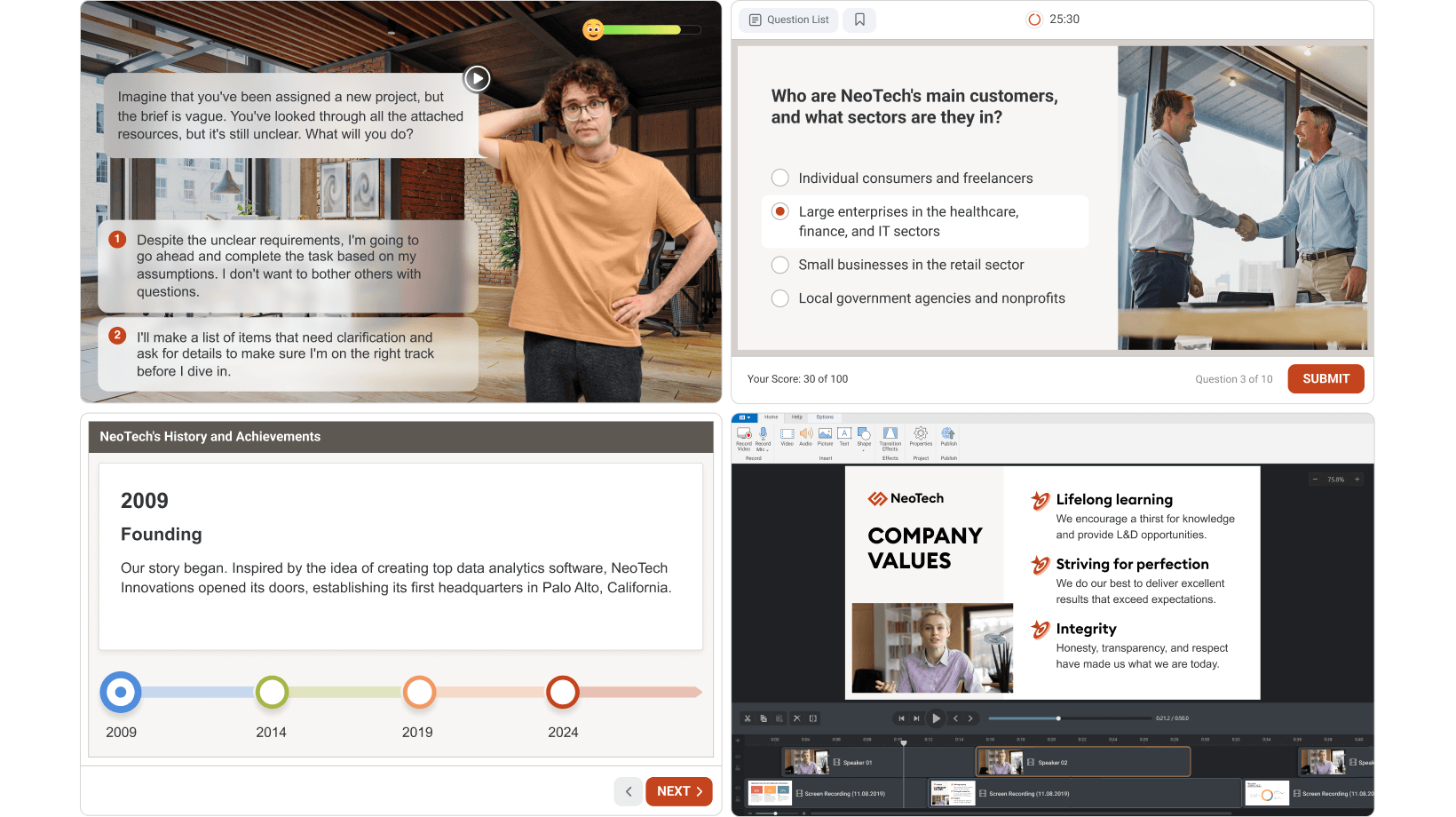1456x817 pixels.
Task: Click the Record Video icon
Action: (x=744, y=434)
